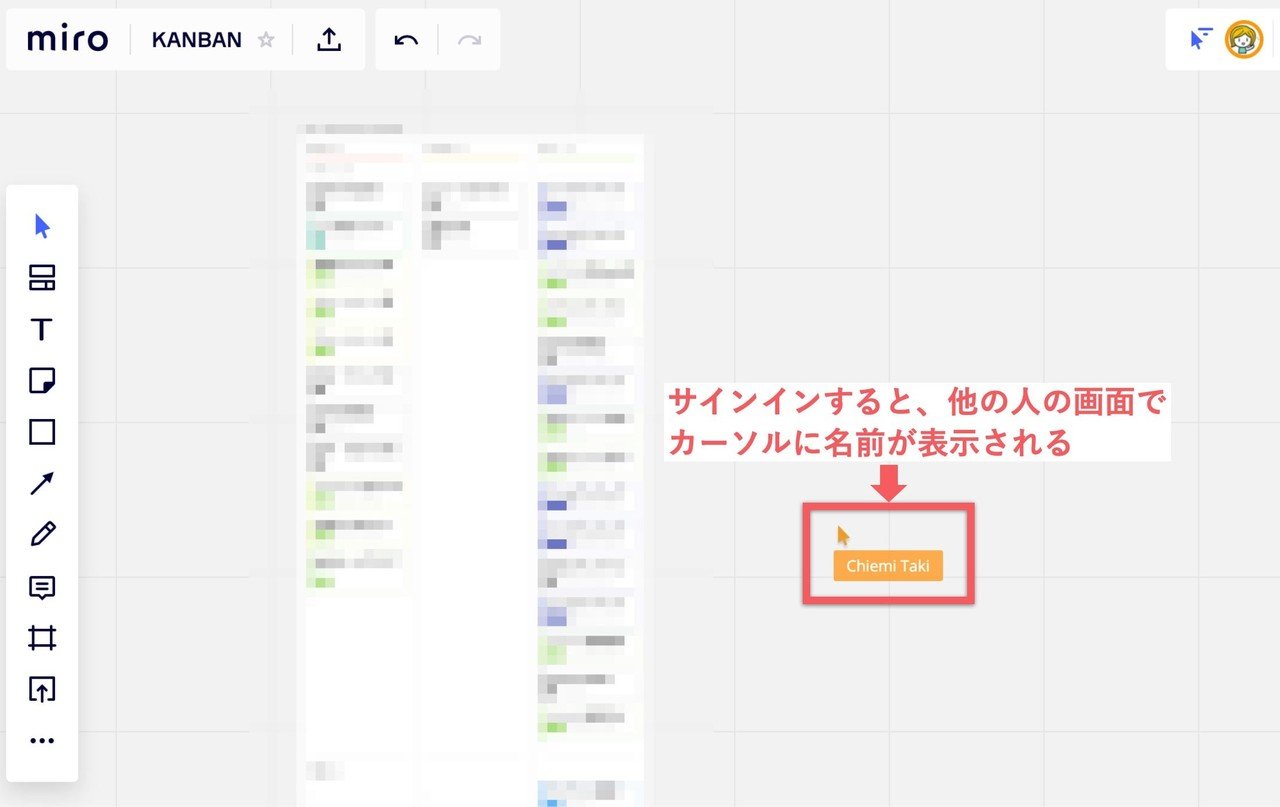Click the export/share upload icon in the header
Image resolution: width=1280 pixels, height=807 pixels.
click(x=329, y=39)
